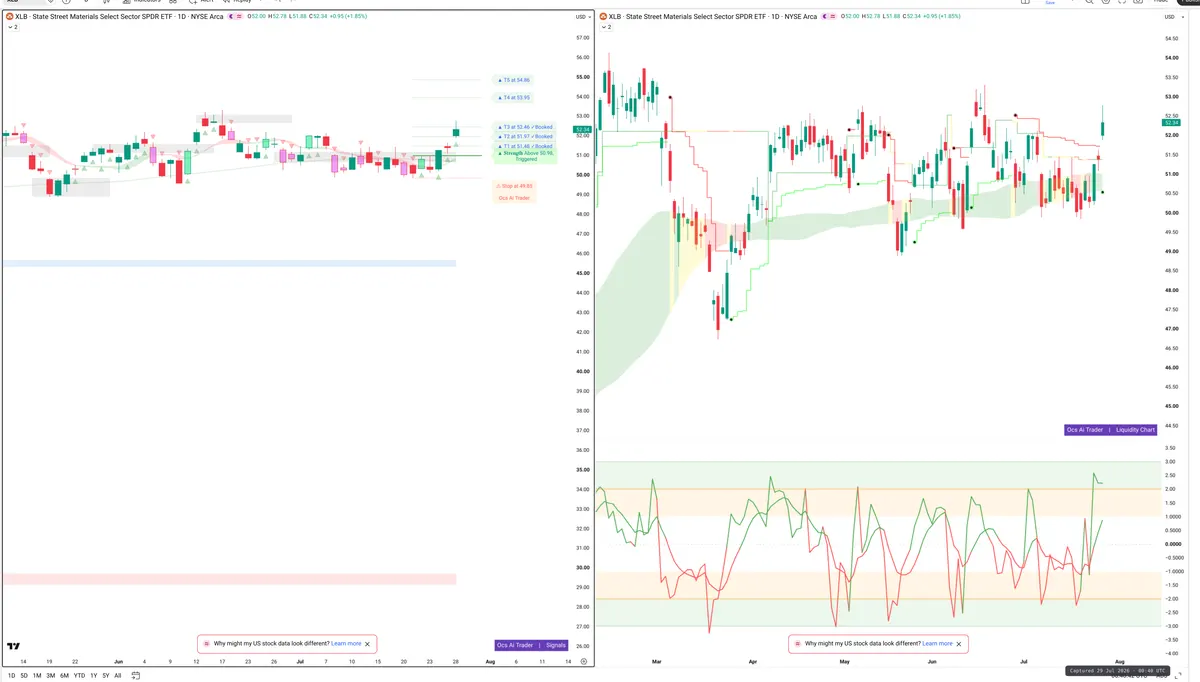This screenshot has height=682, width=1200.
Task: Click the left chart XLB title text
Action: click(119, 17)
